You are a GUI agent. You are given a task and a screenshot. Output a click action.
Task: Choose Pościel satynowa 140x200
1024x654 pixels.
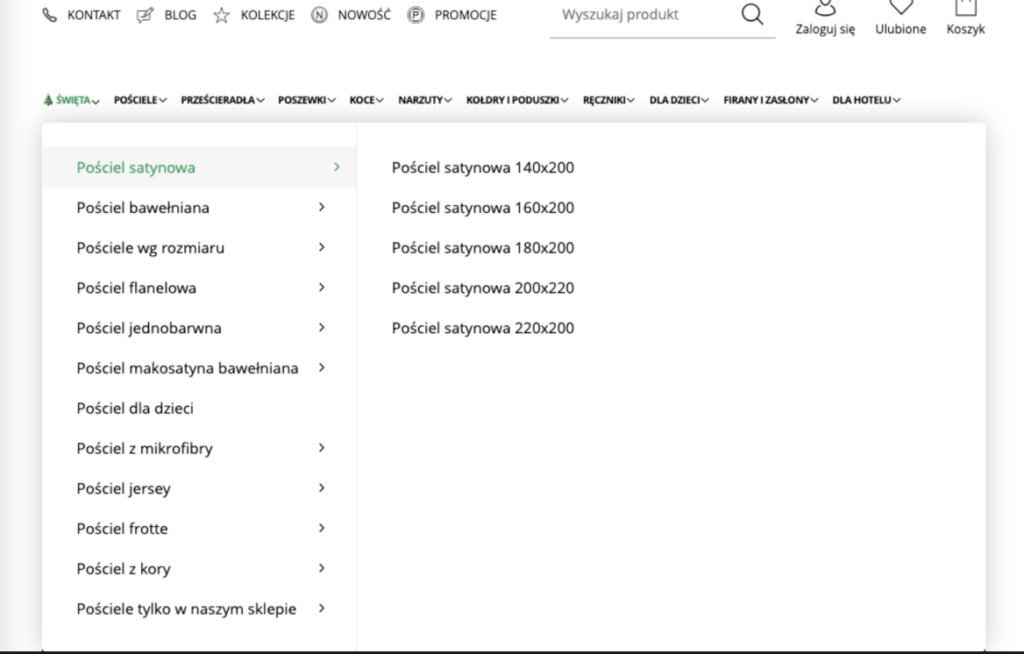coord(483,168)
